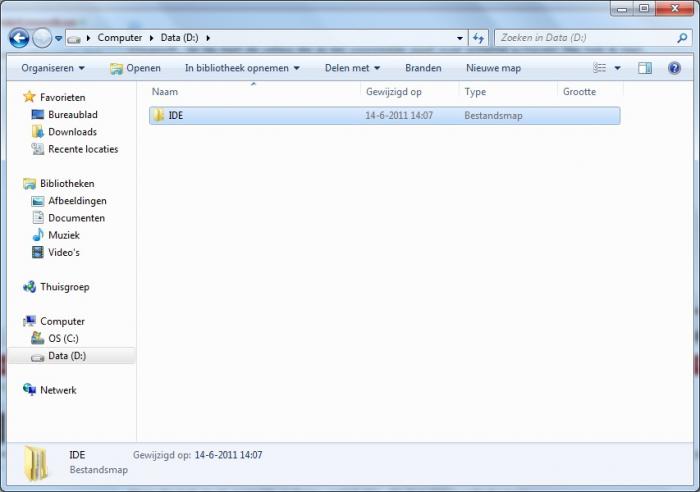Click the Bureaublad desktop icon
This screenshot has height=492, width=700.
[x=38, y=114]
